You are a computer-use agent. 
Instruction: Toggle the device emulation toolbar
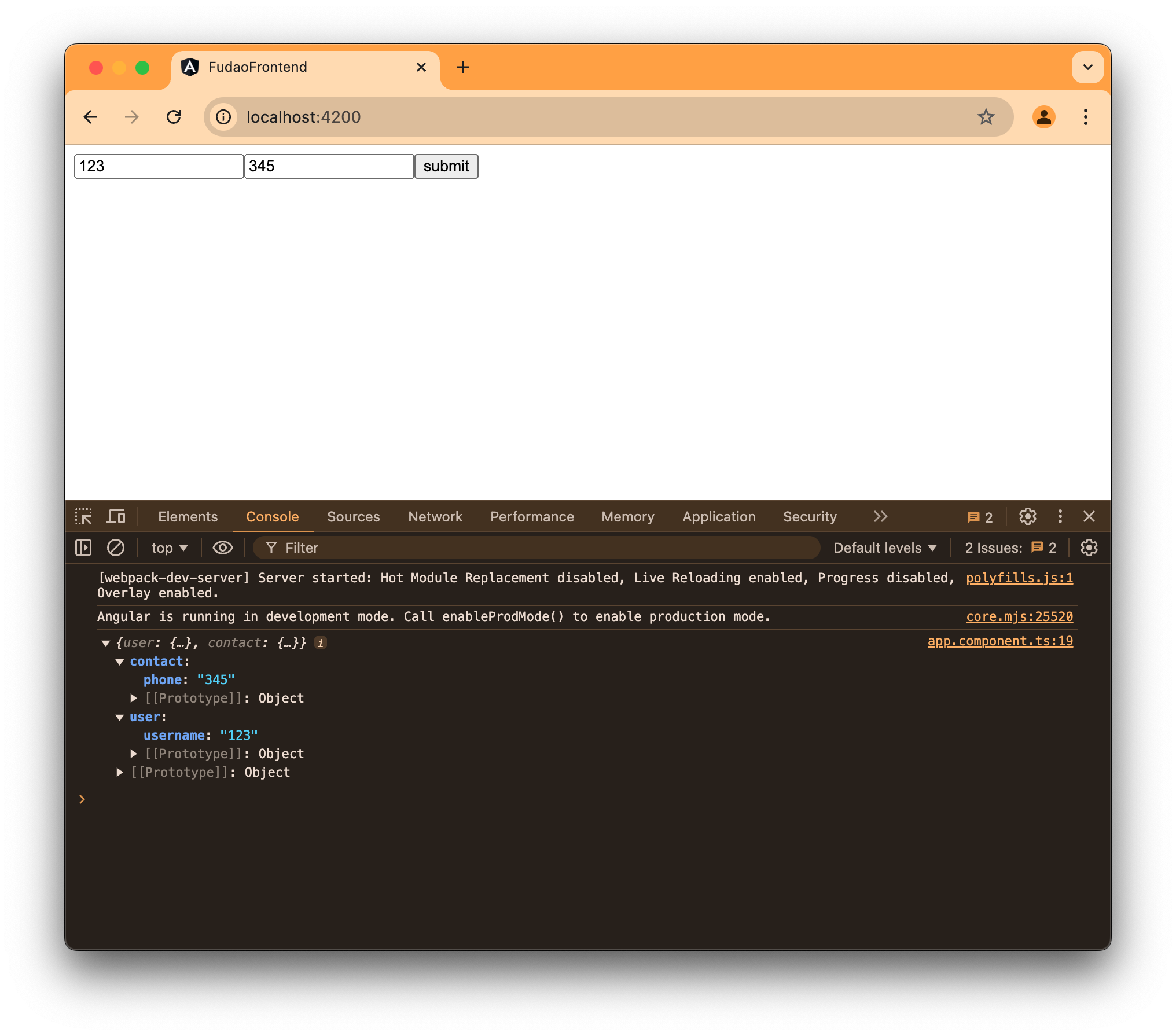click(116, 516)
